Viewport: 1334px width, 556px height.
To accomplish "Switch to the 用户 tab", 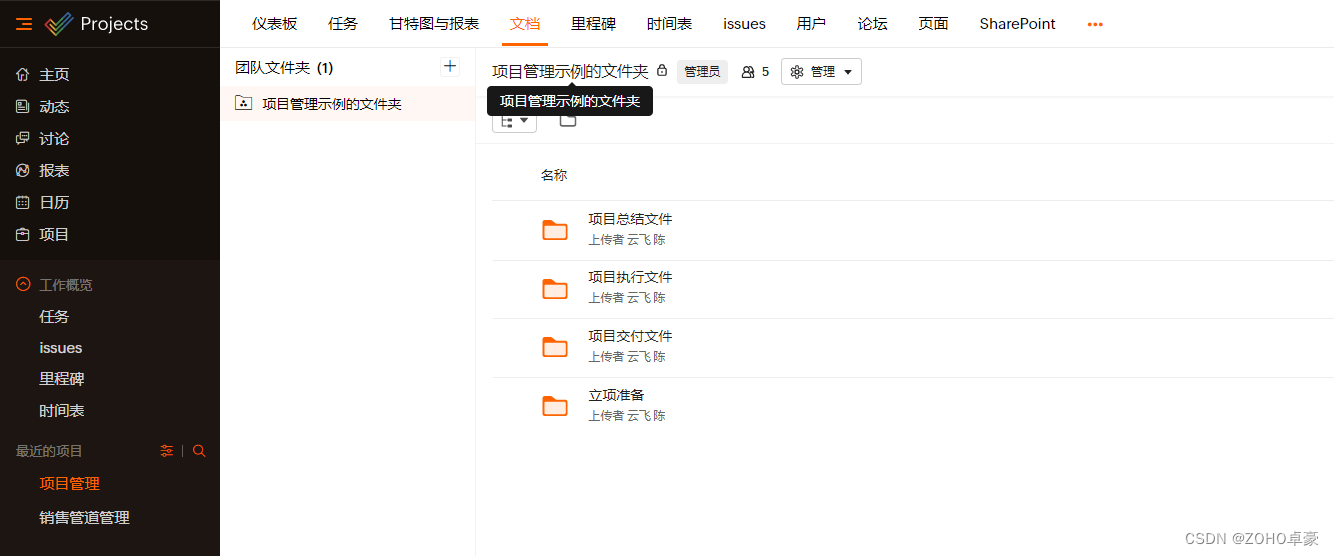I will [x=811, y=24].
